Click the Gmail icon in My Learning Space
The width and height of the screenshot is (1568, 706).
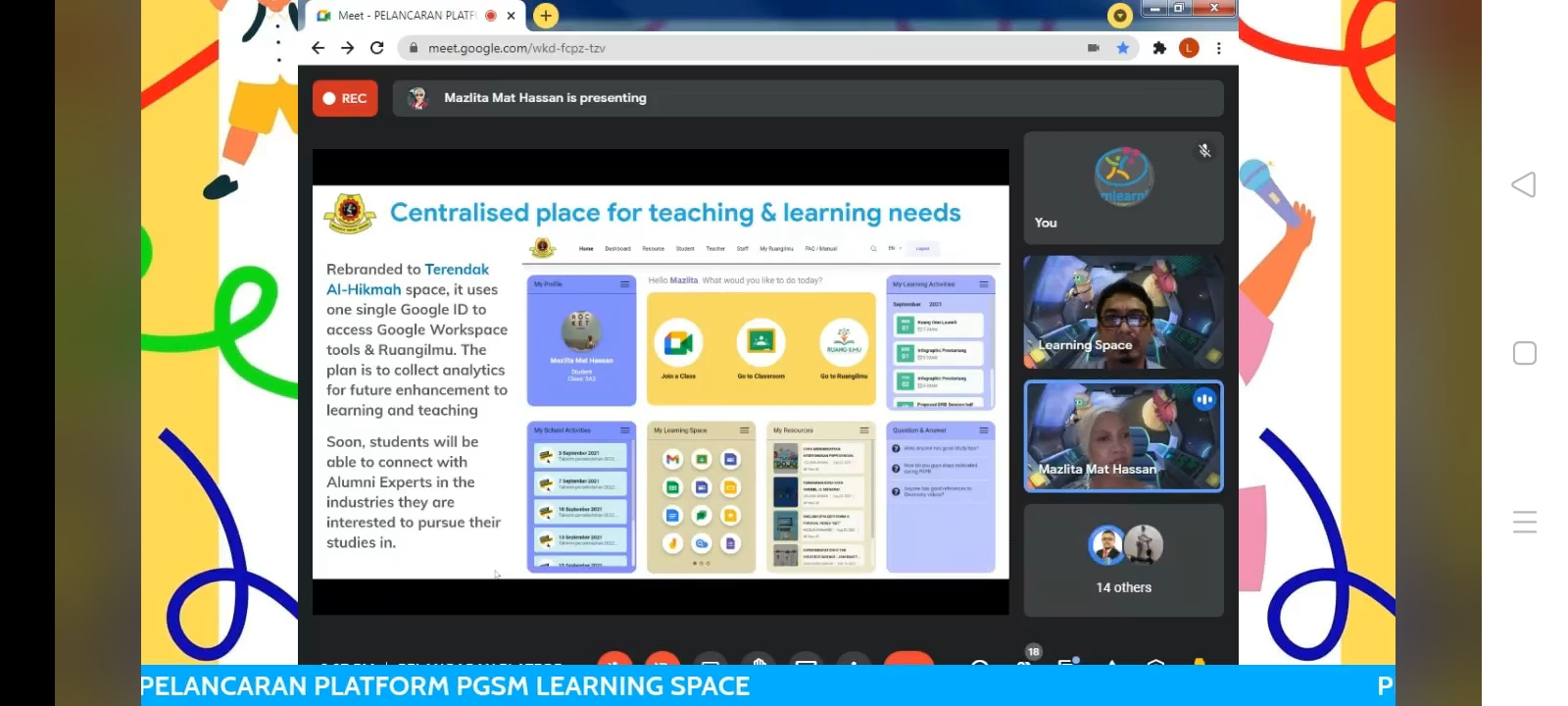pos(672,459)
